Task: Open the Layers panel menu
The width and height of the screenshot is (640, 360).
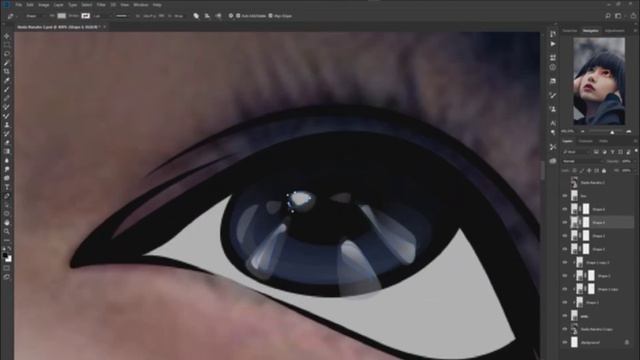Action: click(636, 141)
